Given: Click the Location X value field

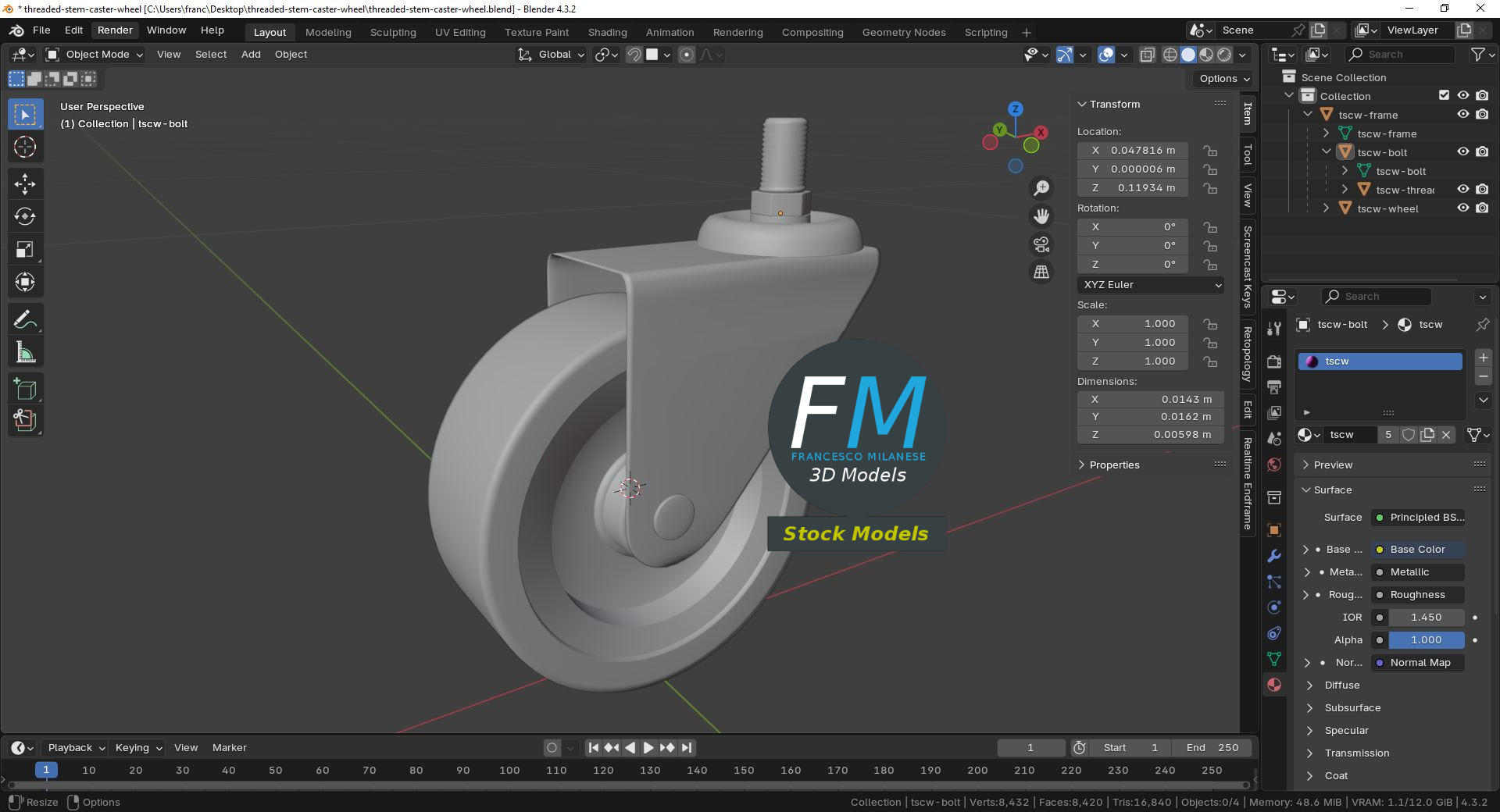Looking at the screenshot, I should click(x=1133, y=151).
